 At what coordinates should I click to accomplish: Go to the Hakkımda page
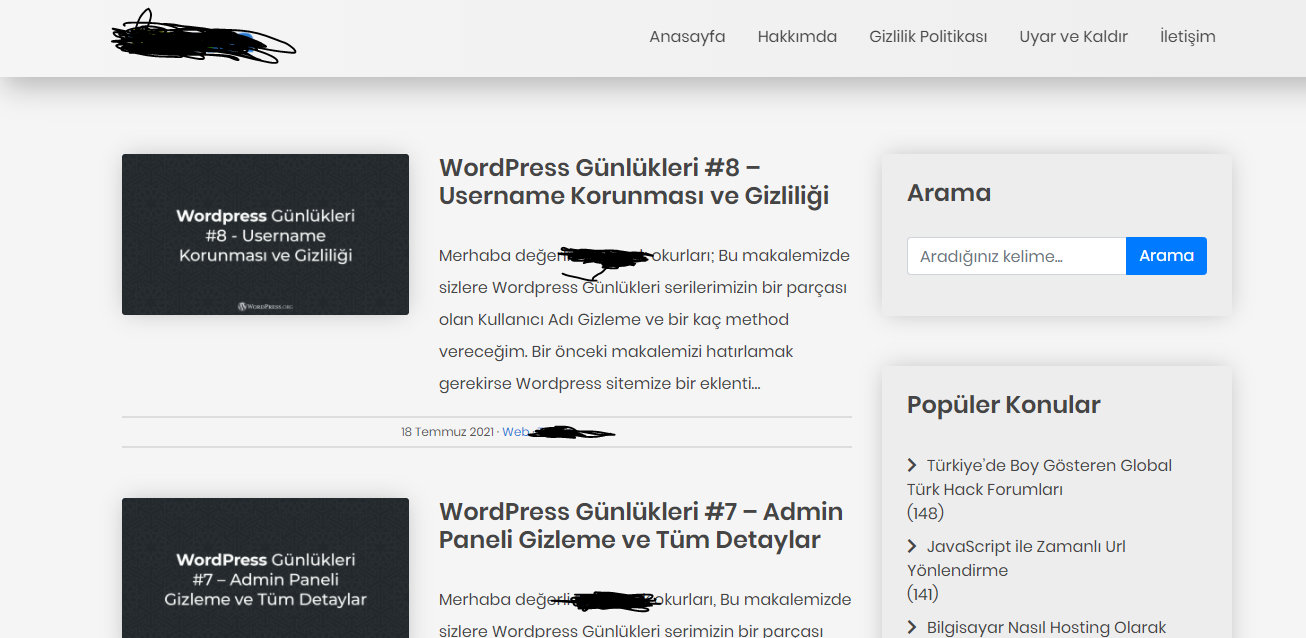coord(797,37)
